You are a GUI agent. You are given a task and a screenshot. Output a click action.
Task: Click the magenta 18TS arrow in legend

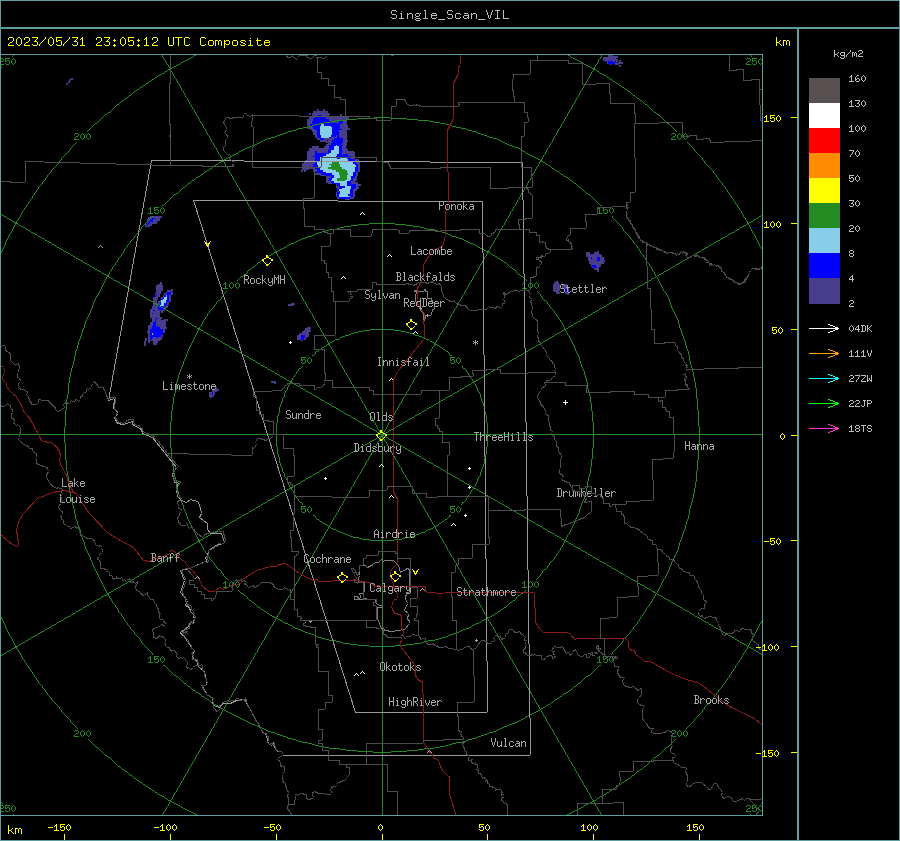pyautogui.click(x=824, y=428)
